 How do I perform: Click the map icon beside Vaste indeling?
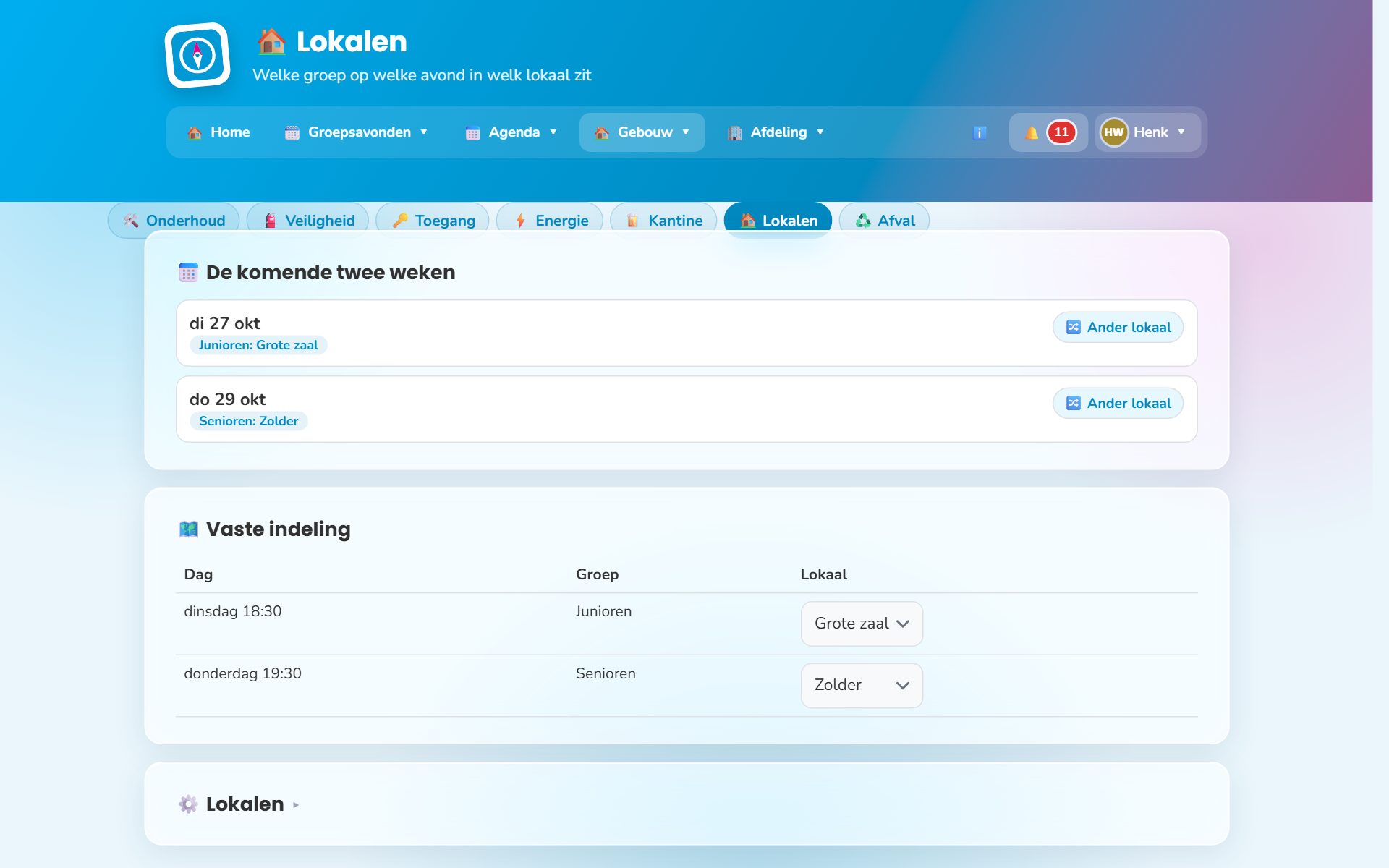[188, 529]
